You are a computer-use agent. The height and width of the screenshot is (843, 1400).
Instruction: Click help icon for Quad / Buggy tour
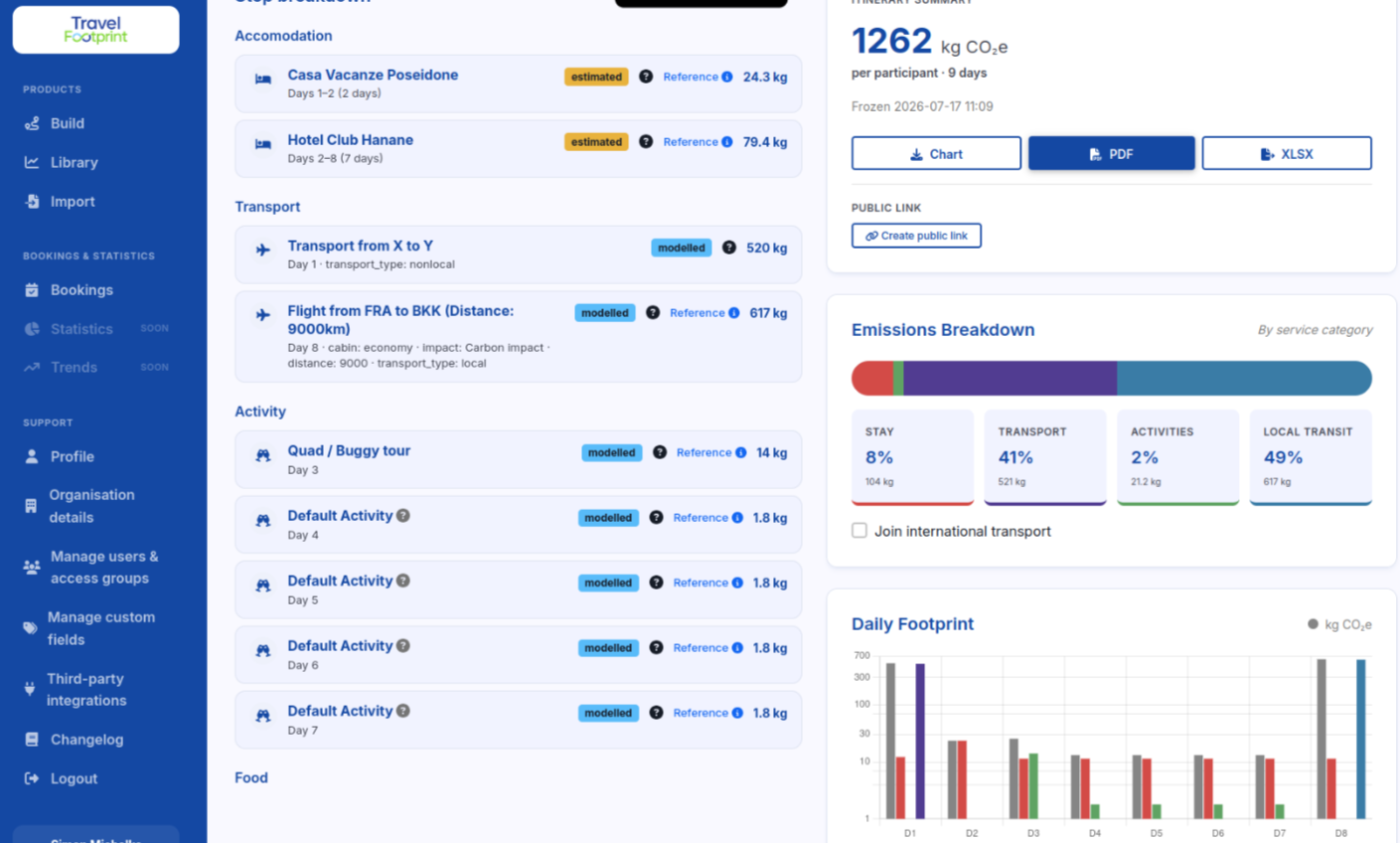660,452
